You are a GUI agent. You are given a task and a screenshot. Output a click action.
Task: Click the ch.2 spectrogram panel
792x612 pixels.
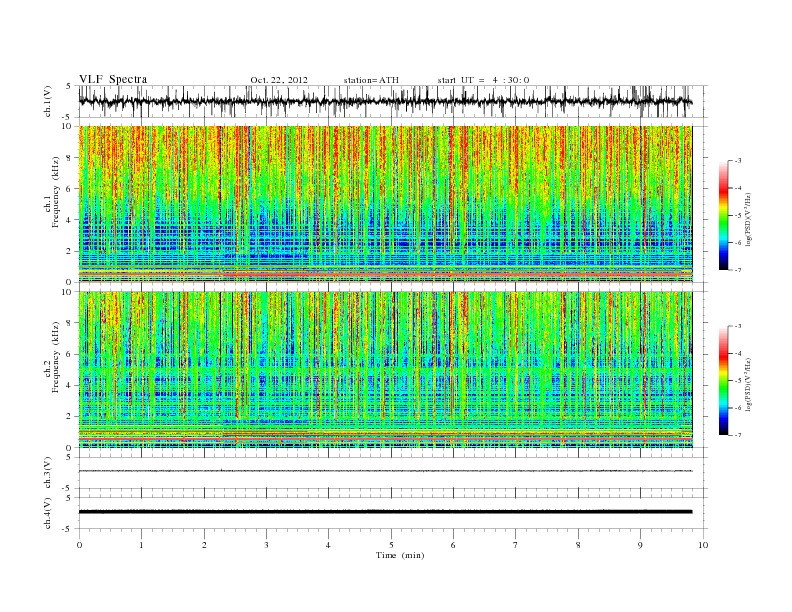click(x=385, y=369)
